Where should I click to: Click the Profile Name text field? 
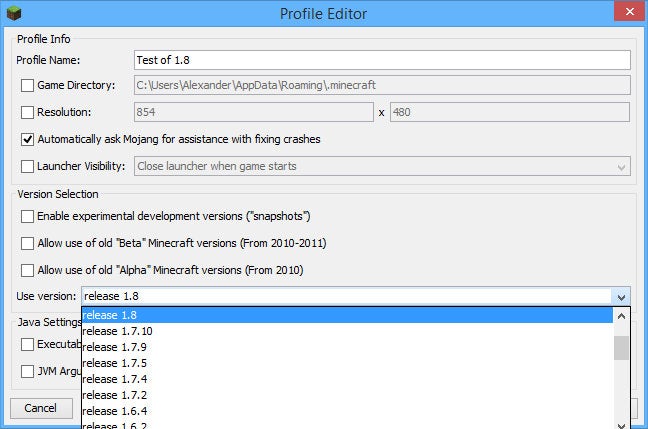pos(381,60)
